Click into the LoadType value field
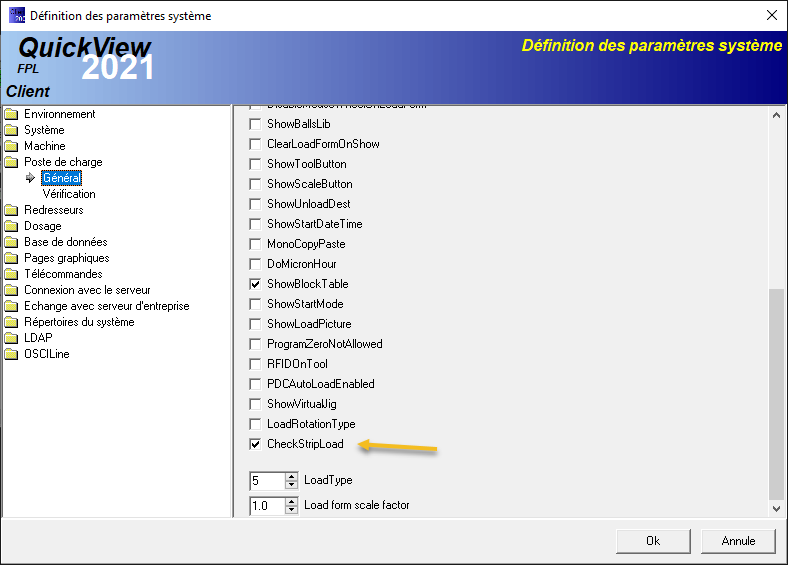This screenshot has height=565, width=788. 267,481
